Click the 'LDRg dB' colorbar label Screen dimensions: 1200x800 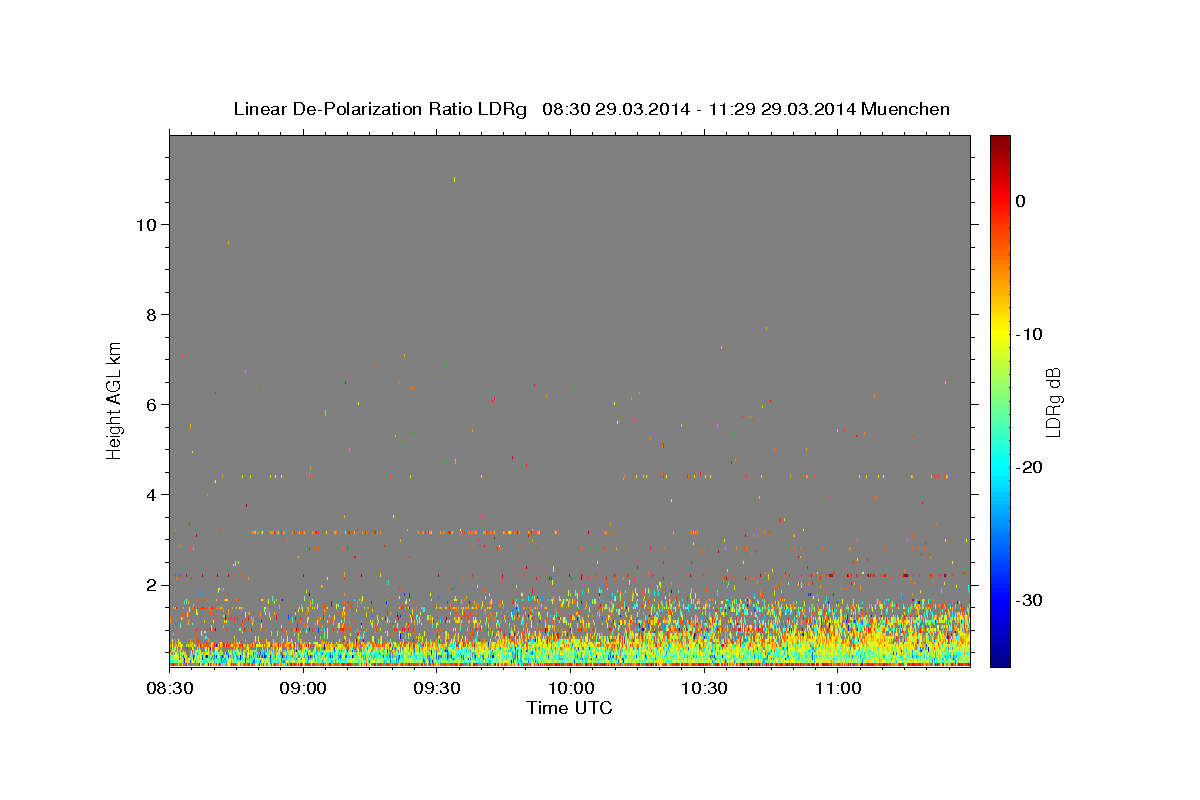click(1053, 401)
